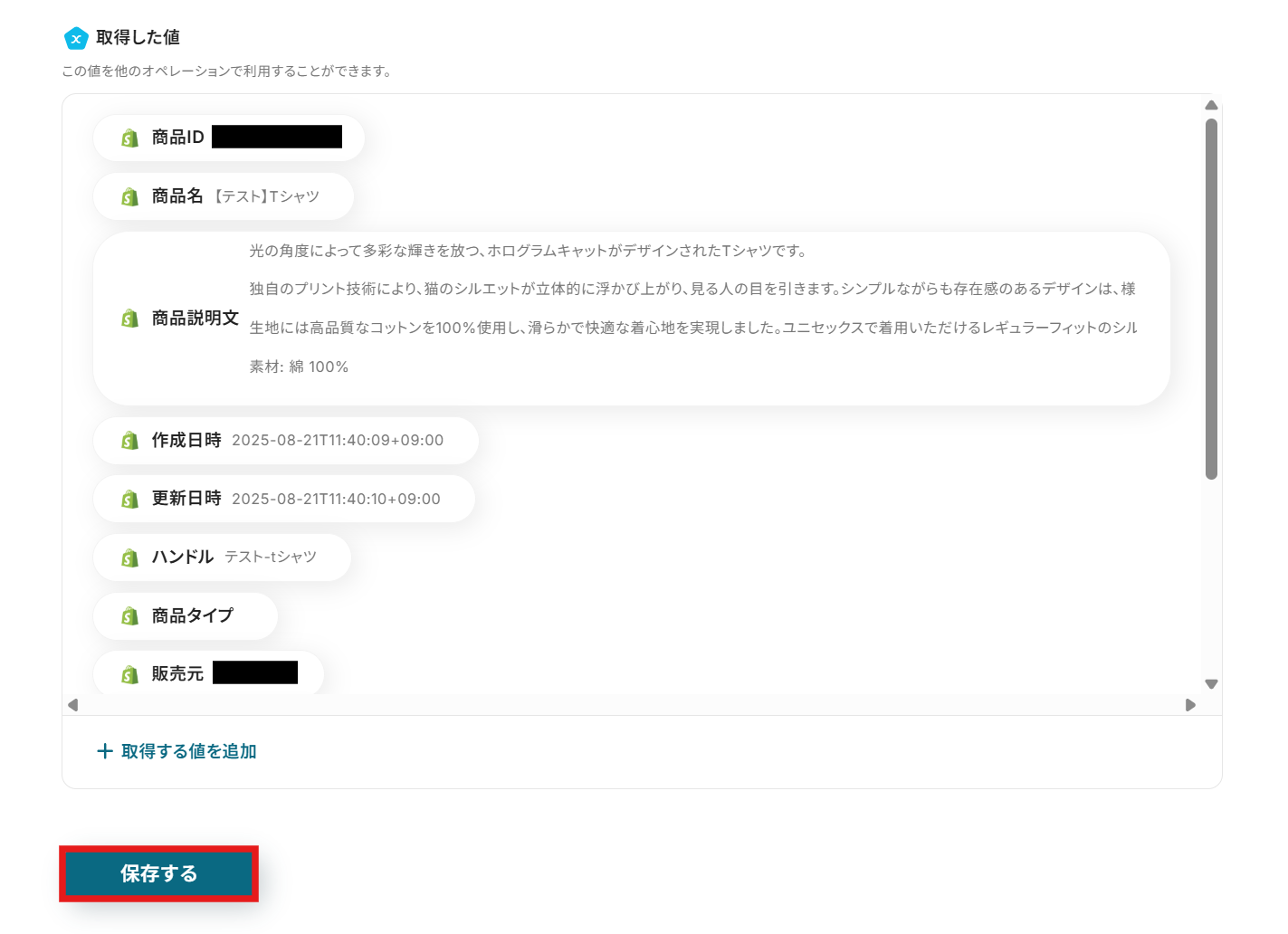The width and height of the screenshot is (1288, 934).
Task: Click the 販売元 label
Action: pos(177,674)
